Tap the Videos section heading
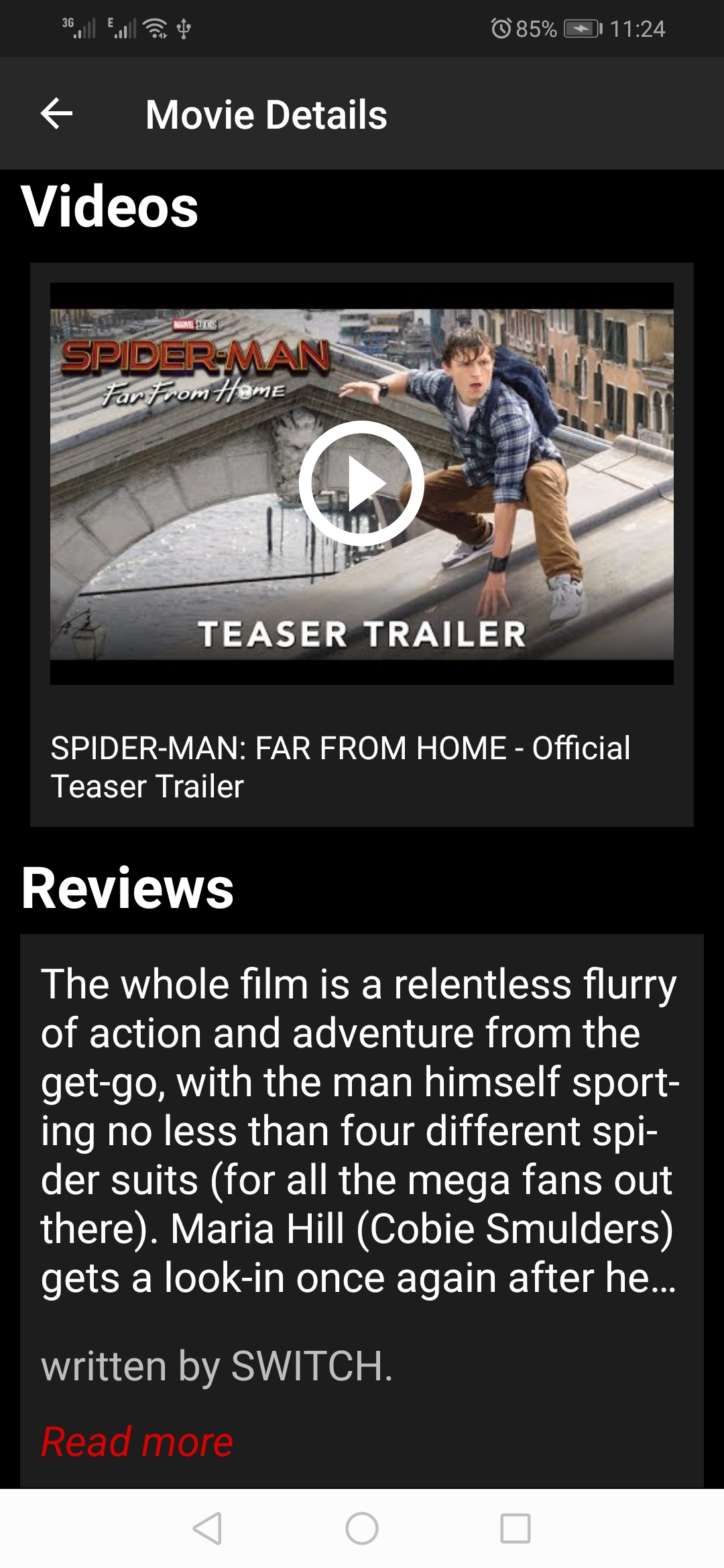This screenshot has height=1568, width=724. 110,206
